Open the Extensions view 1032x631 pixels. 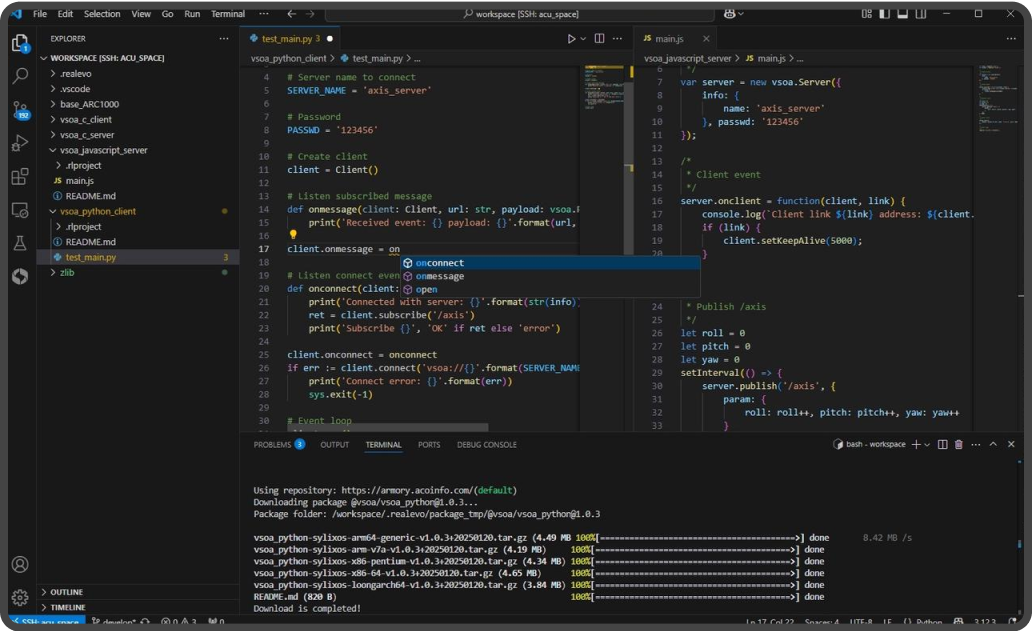[x=20, y=176]
